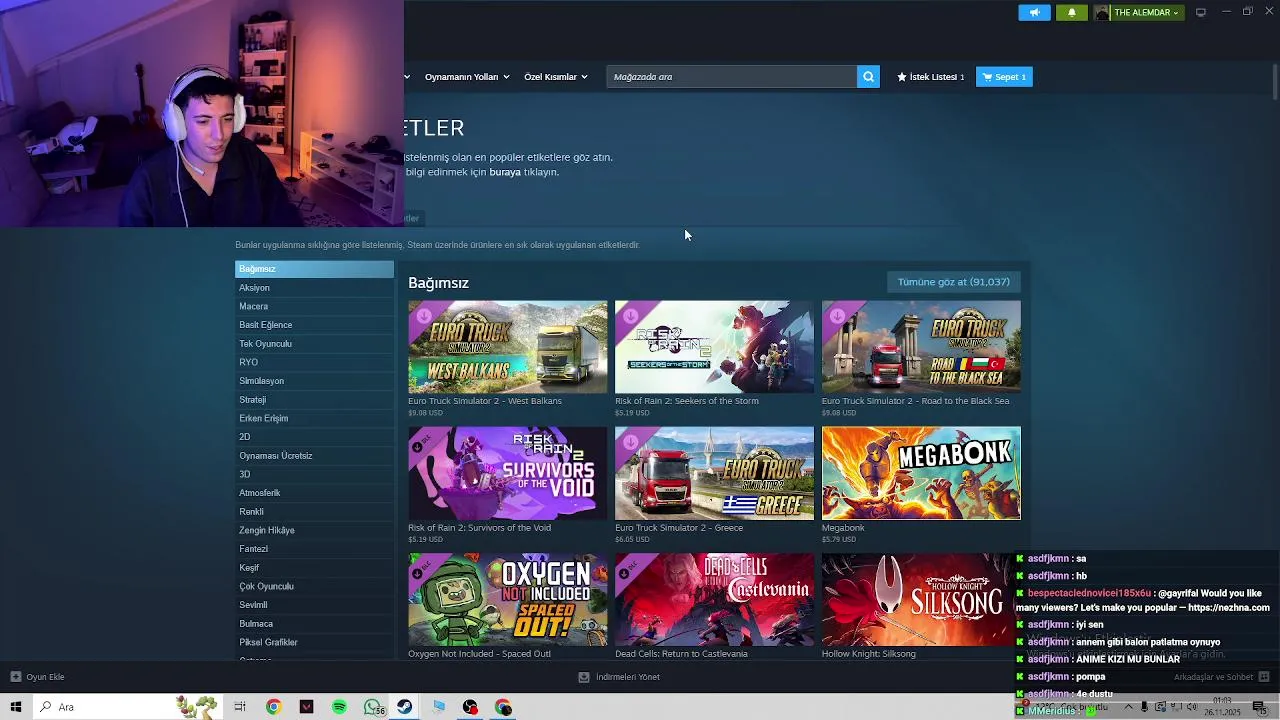
Task: Select the Tek Oyunculu tag
Action: (x=314, y=344)
